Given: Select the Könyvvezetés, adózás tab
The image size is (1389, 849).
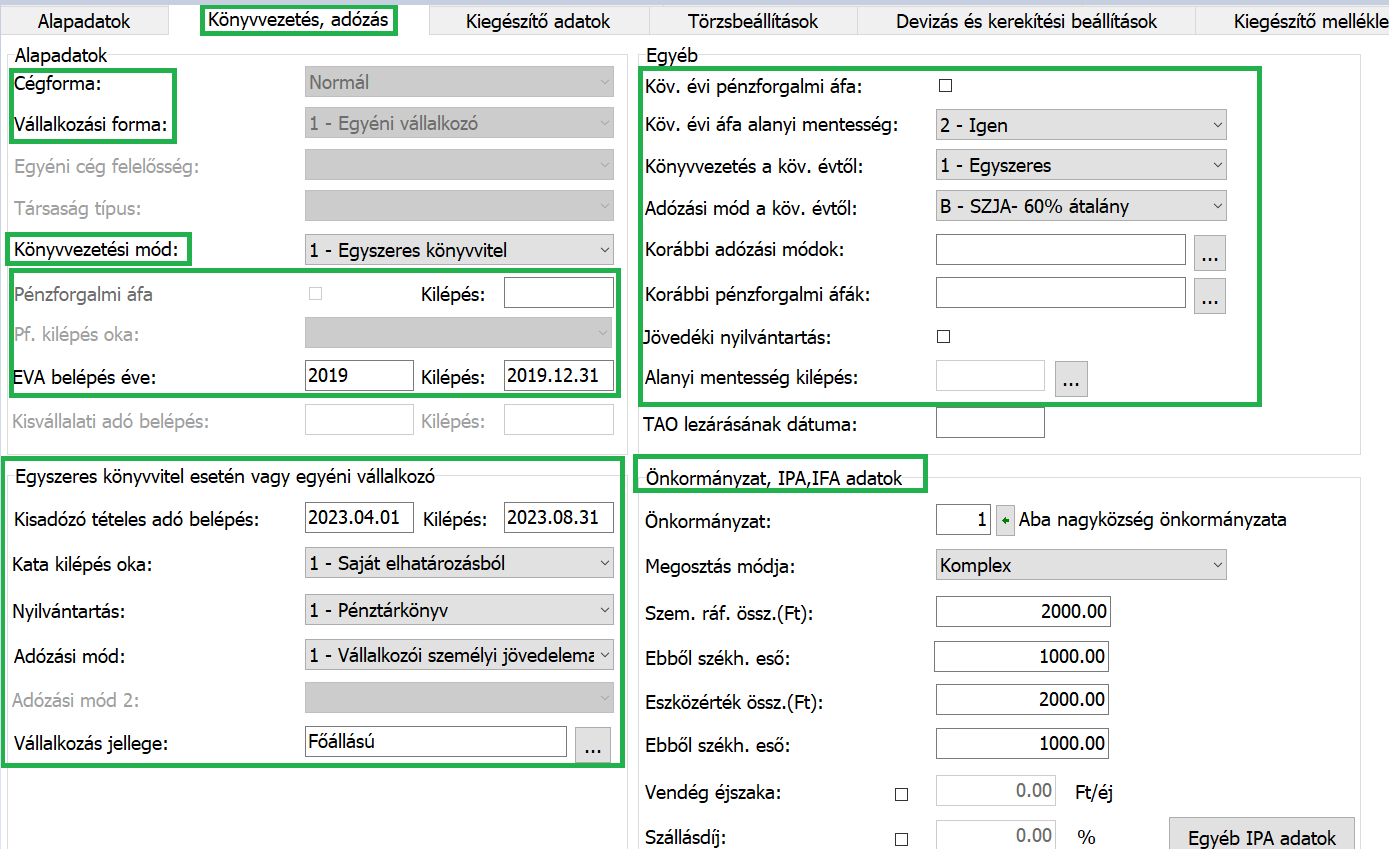Looking at the screenshot, I should [x=299, y=19].
